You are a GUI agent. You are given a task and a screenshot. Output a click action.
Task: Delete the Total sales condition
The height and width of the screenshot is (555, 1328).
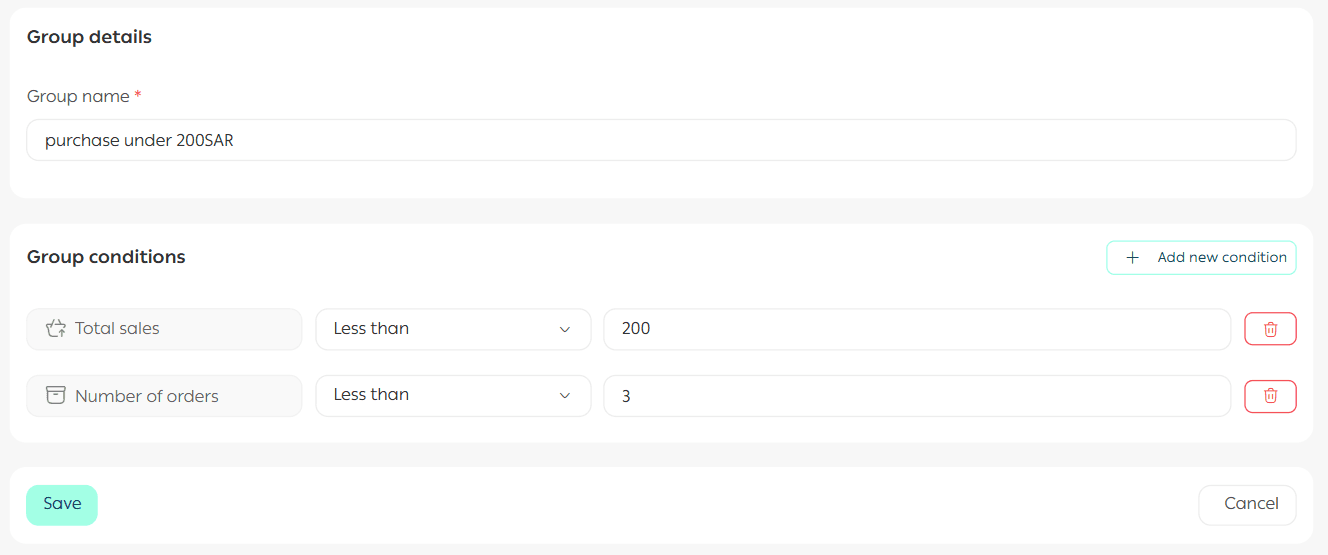1270,329
